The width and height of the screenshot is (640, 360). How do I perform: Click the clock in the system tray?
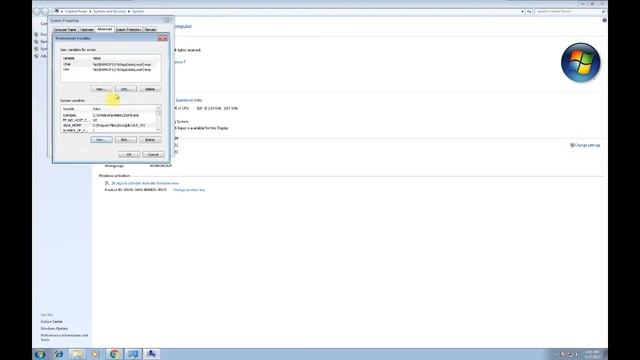pos(592,354)
